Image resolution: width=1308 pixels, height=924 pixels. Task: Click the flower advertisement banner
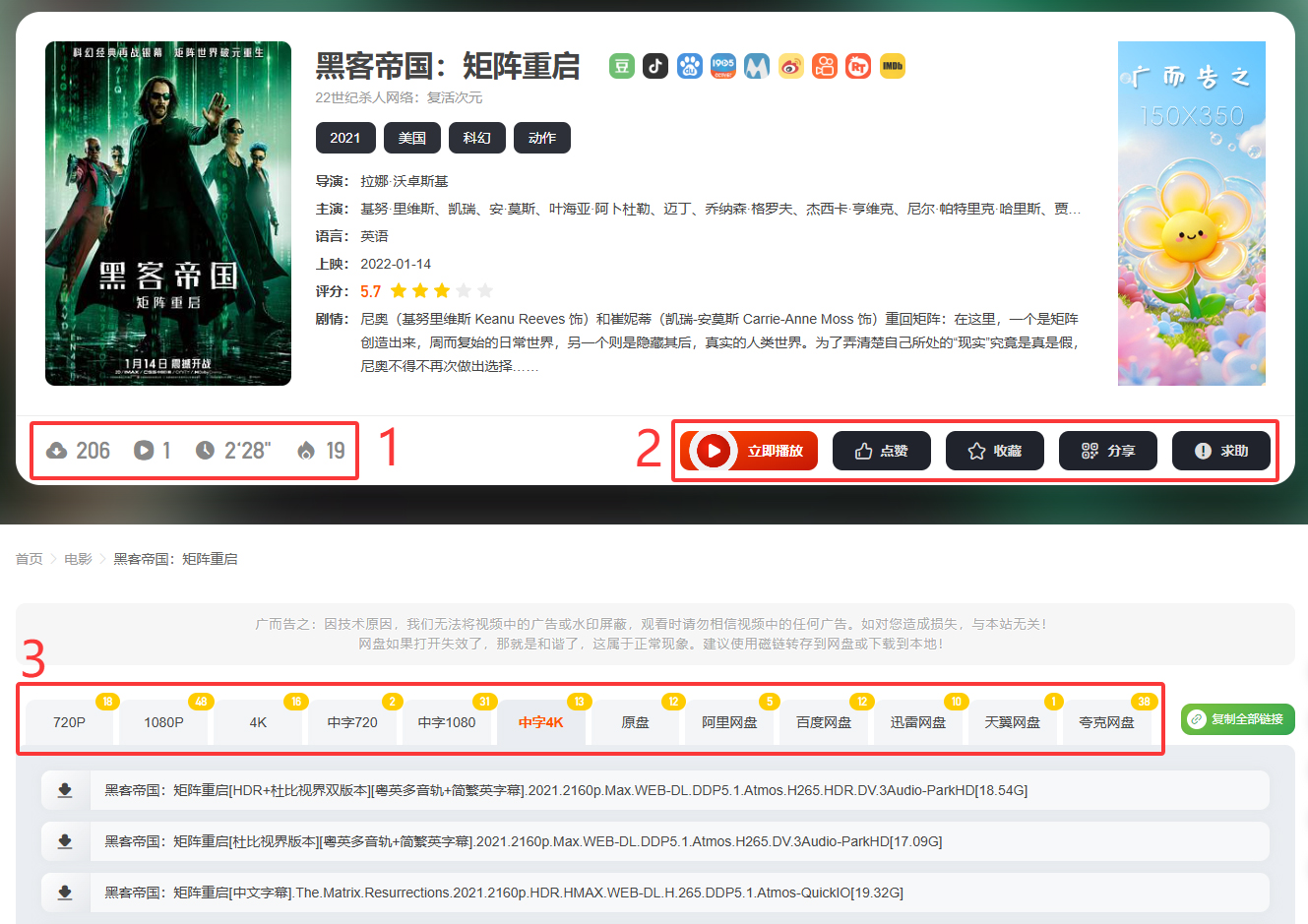pos(1192,214)
